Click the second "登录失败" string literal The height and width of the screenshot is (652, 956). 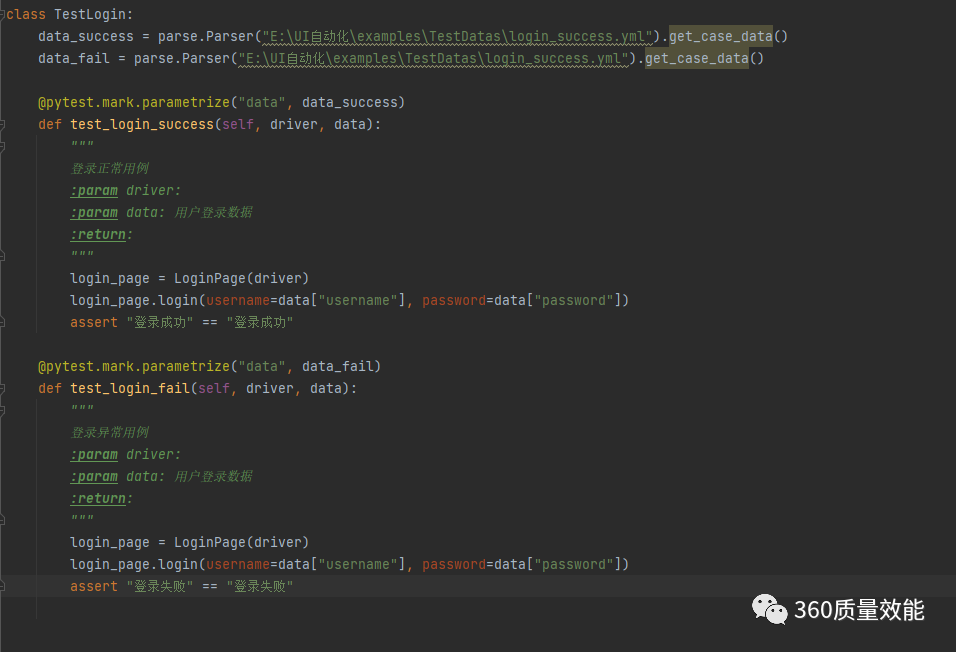coord(260,586)
